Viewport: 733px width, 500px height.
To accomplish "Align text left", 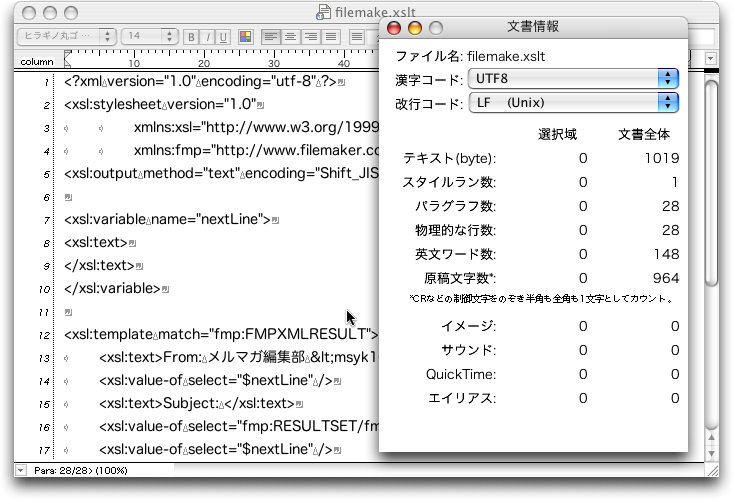I will click(270, 37).
